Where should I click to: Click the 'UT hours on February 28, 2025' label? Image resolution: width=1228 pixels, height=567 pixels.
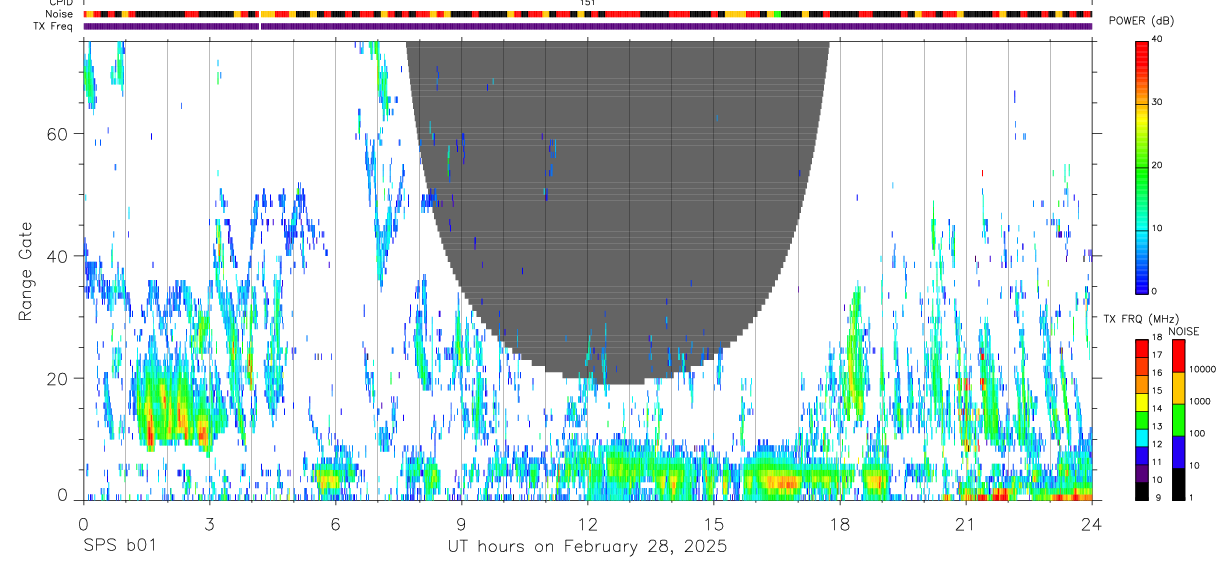click(x=587, y=547)
